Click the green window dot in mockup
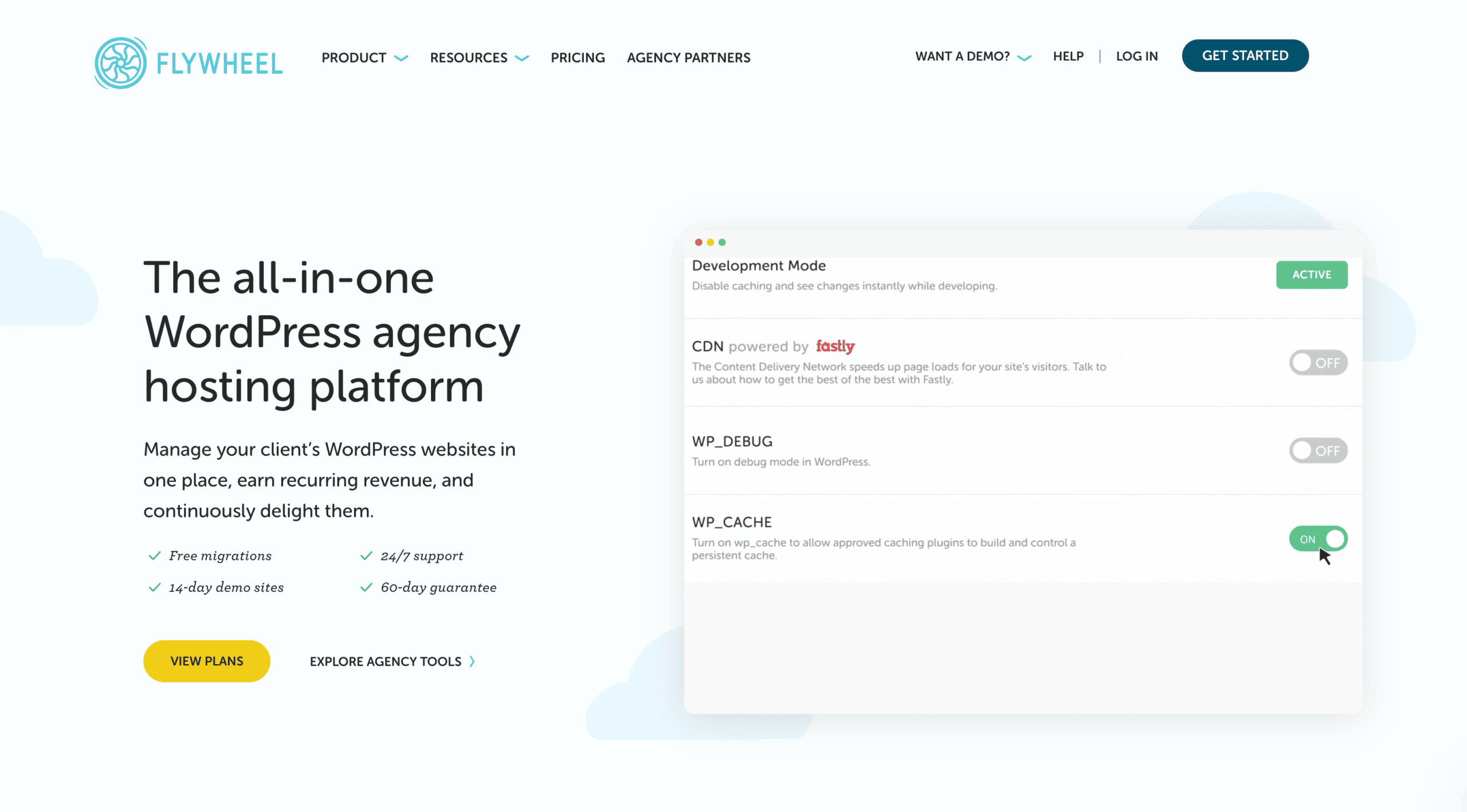The width and height of the screenshot is (1467, 812). point(722,242)
